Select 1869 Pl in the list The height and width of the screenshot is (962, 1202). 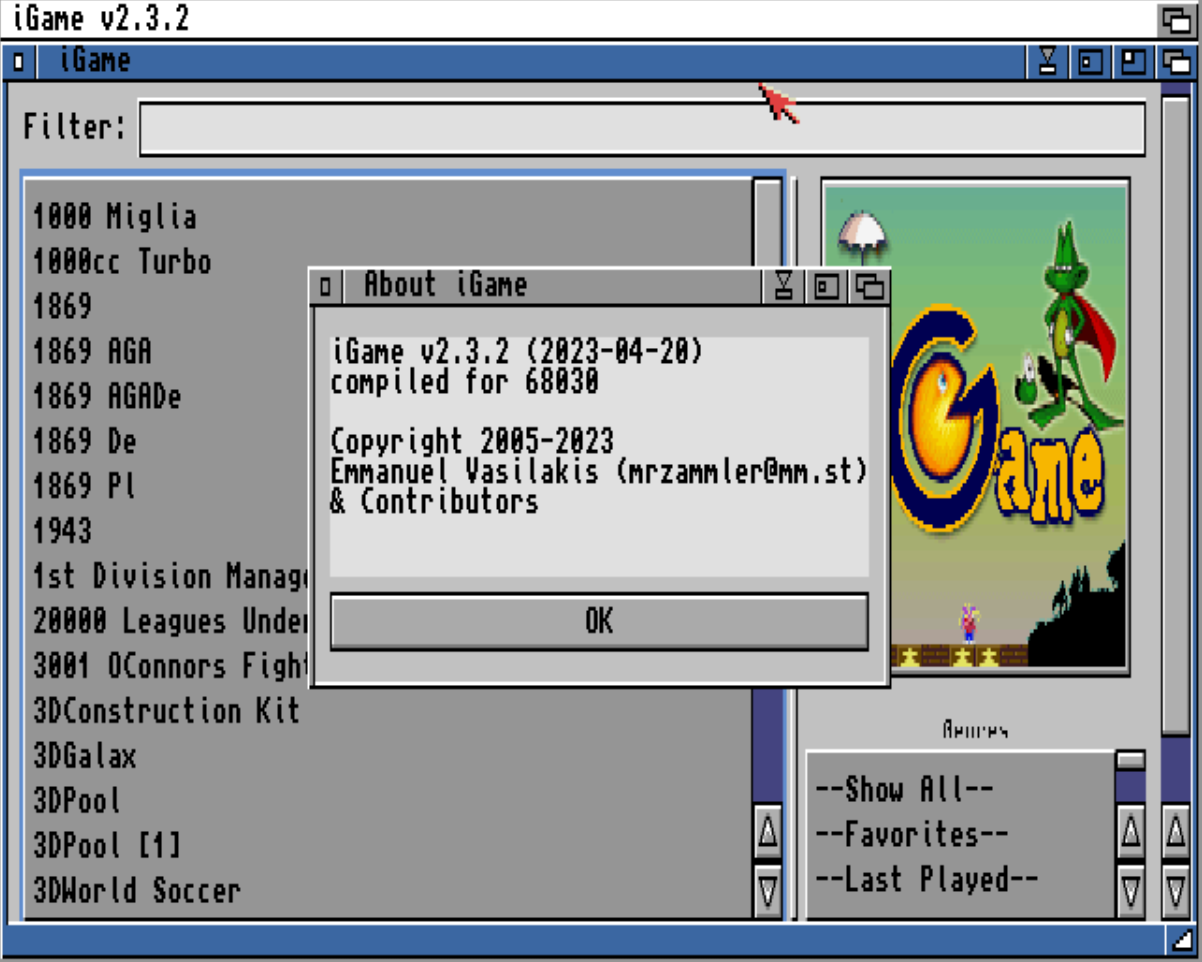pos(84,487)
